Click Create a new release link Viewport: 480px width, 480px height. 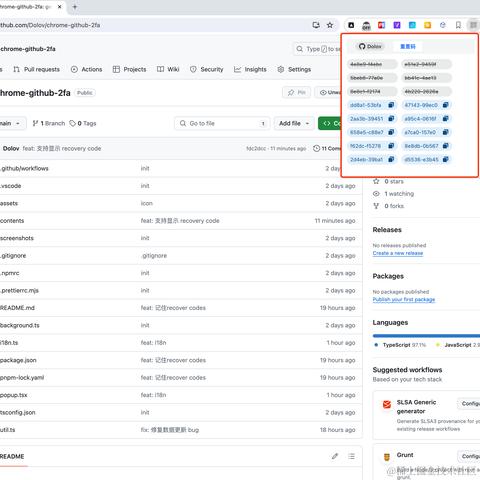click(x=398, y=253)
